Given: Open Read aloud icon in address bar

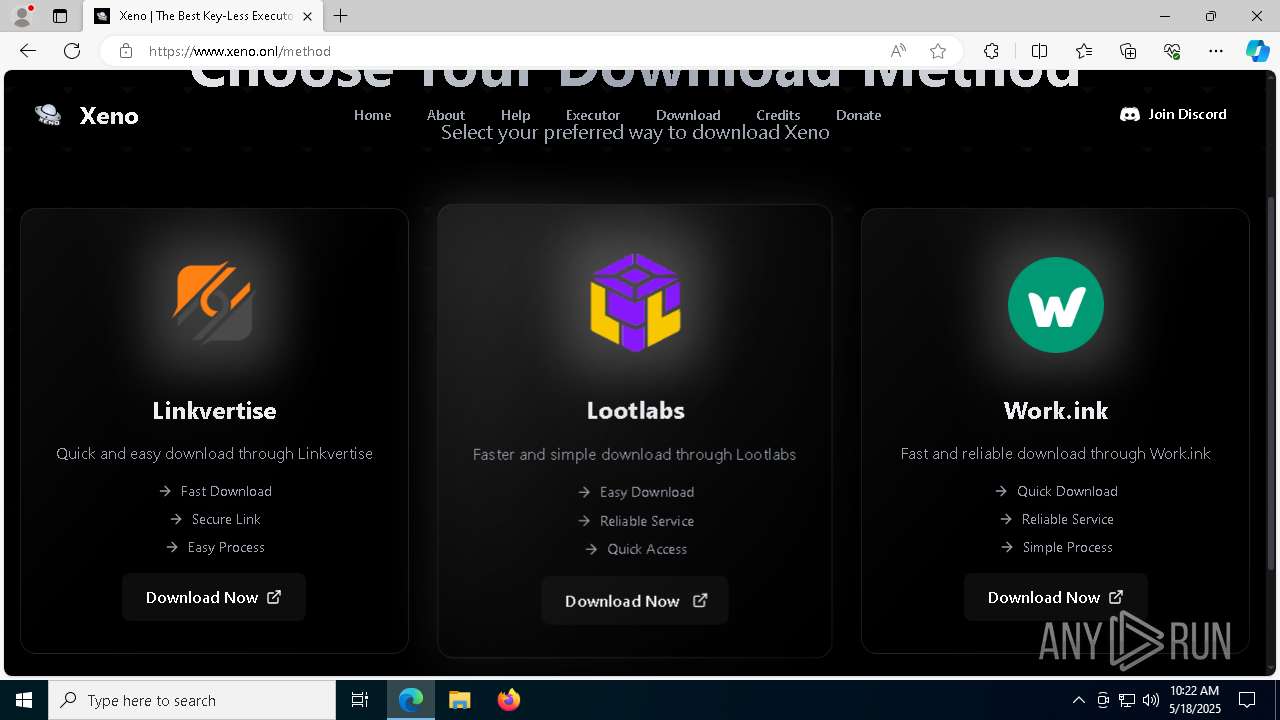Looking at the screenshot, I should pyautogui.click(x=898, y=51).
